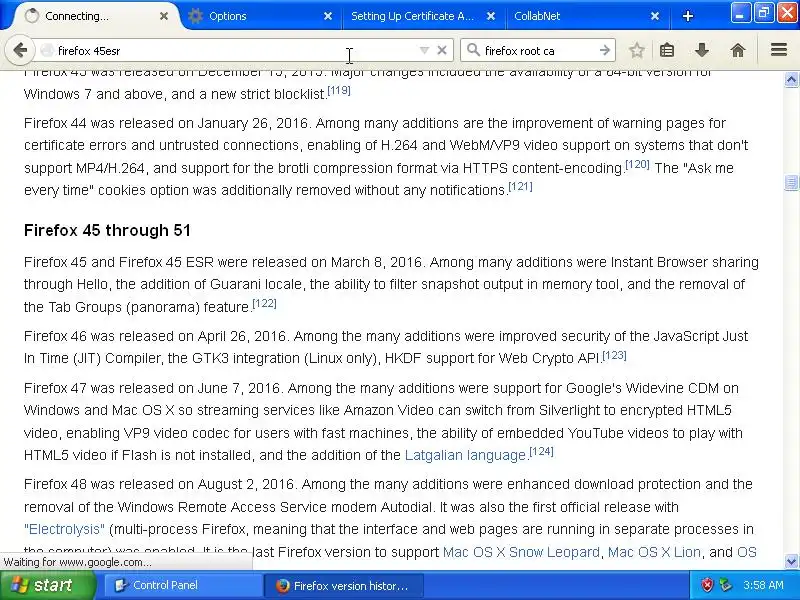The height and width of the screenshot is (600, 800).
Task: Close the CollabNet tab
Action: 655,16
